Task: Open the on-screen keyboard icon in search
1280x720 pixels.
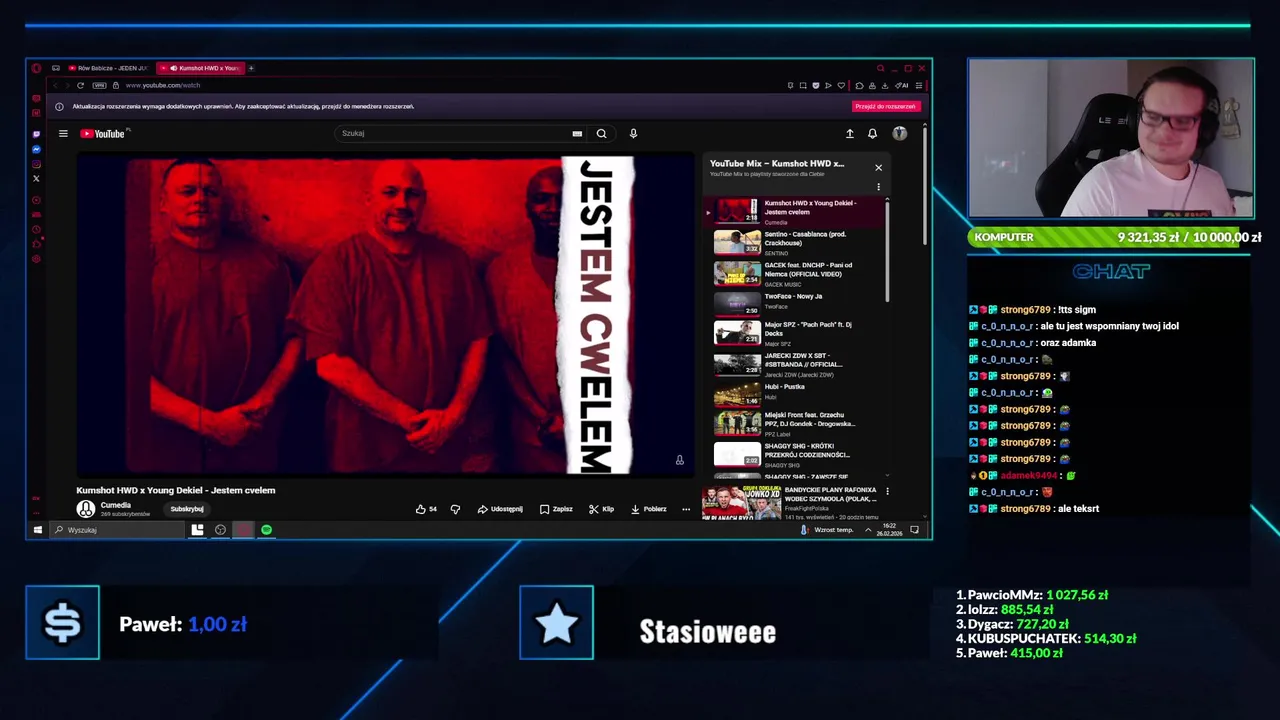Action: click(577, 133)
